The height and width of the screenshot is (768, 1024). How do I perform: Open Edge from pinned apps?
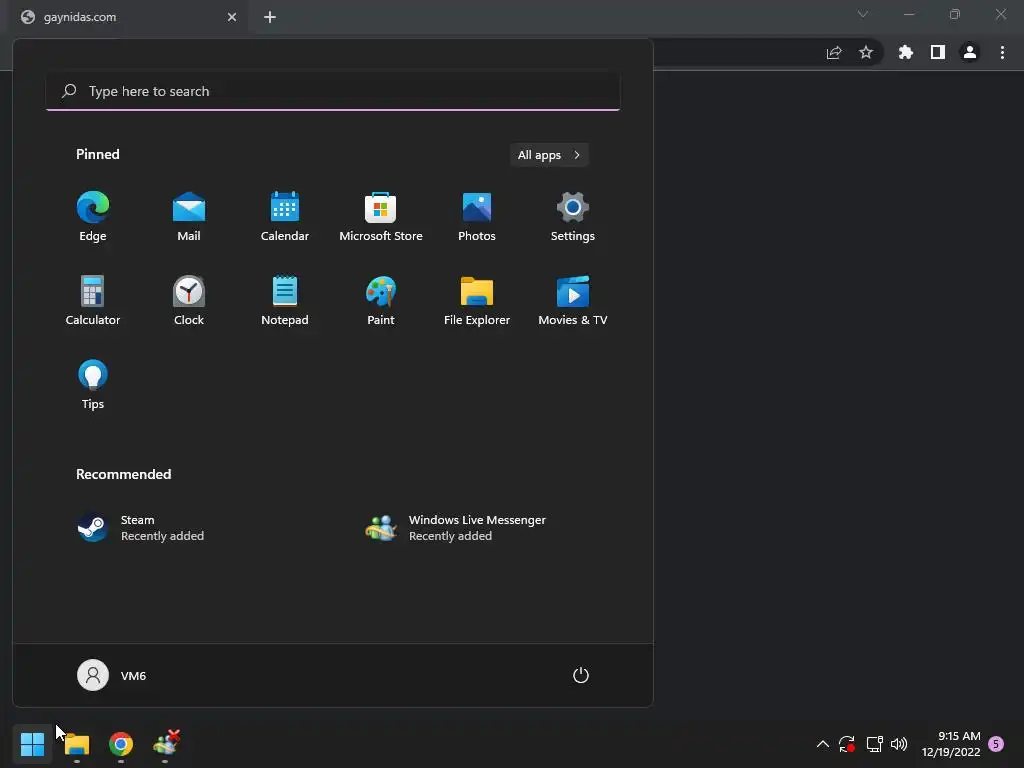pyautogui.click(x=93, y=217)
